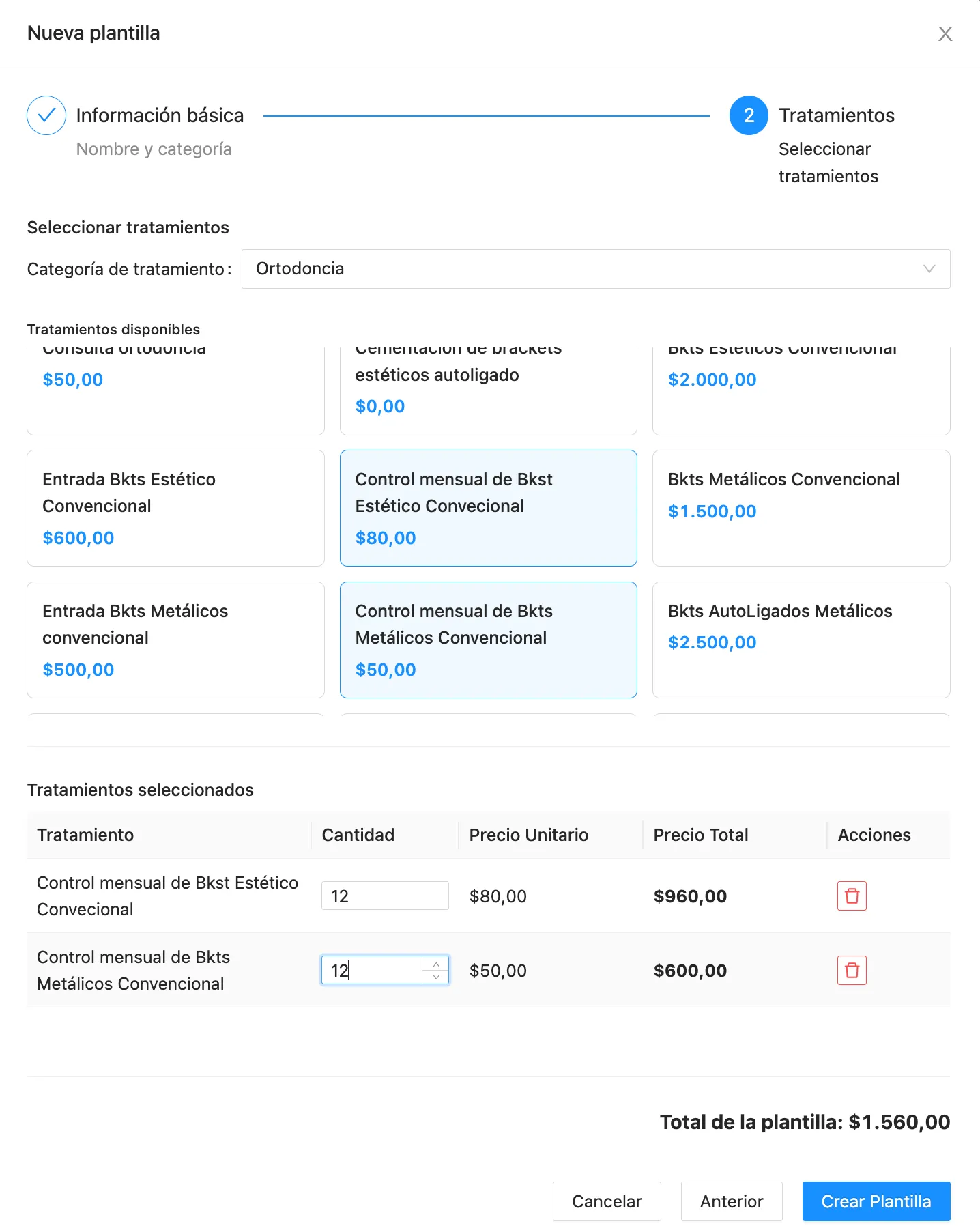Deselect Control mensual de Bkst Estético card
Screen dimensions: 980x1230
pyautogui.click(x=488, y=508)
